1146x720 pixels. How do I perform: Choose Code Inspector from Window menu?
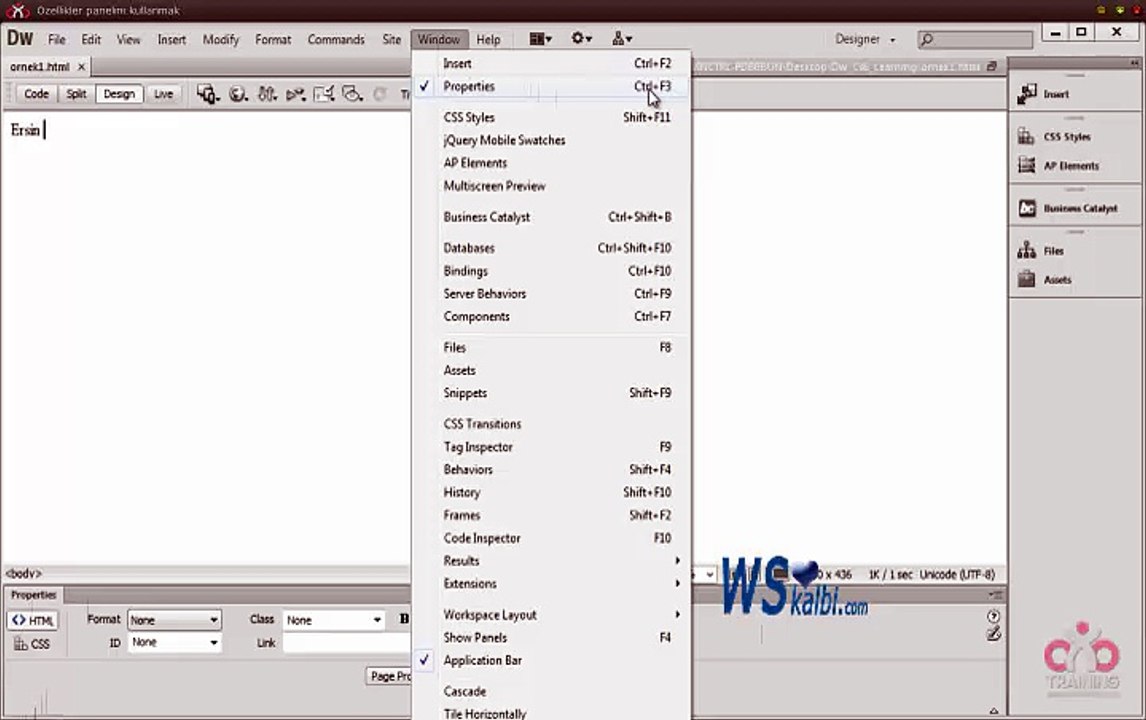coord(552,538)
